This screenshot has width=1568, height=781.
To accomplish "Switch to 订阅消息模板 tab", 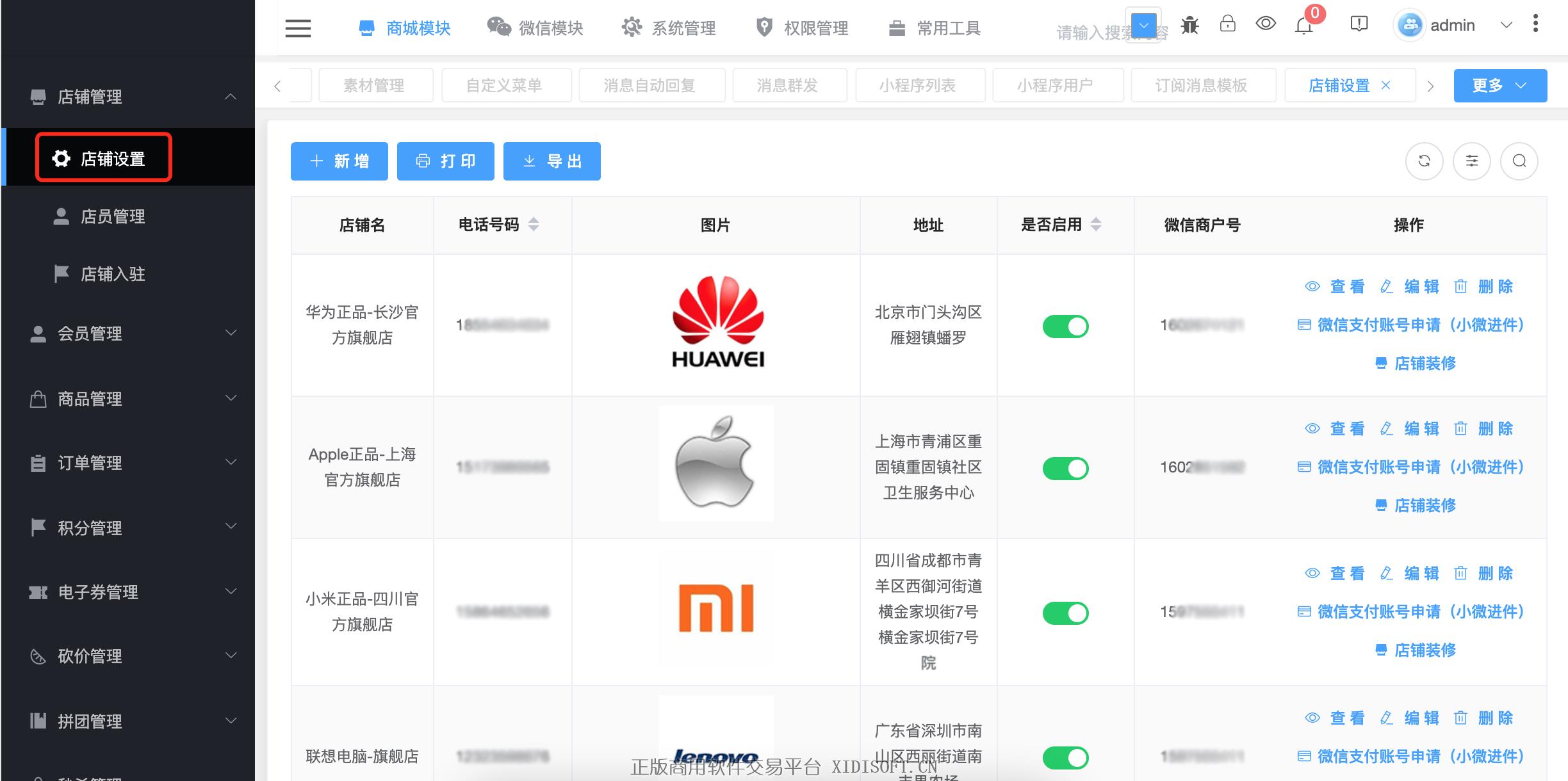I will [1203, 85].
